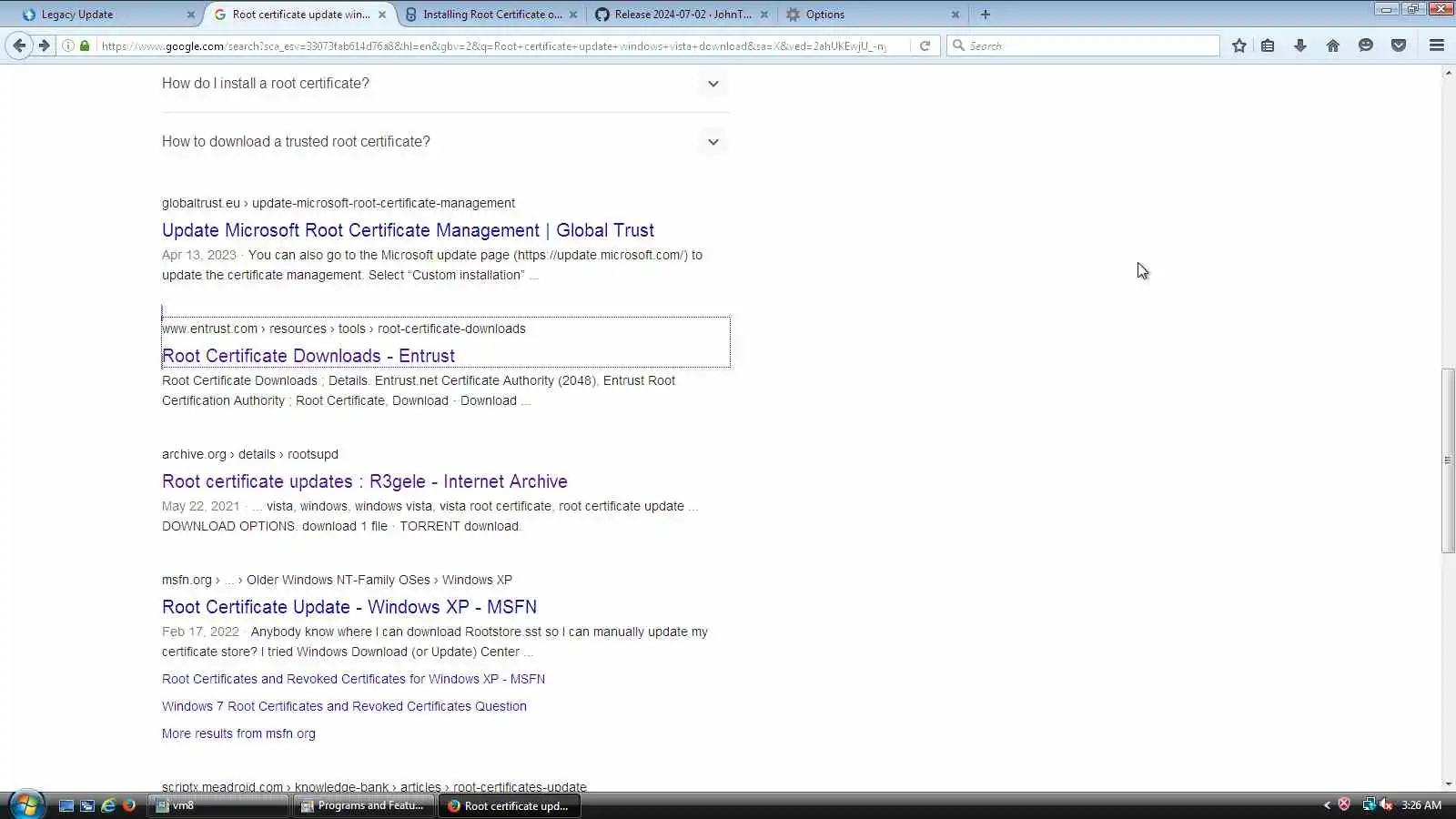Screen dimensions: 1456x819
Task: Switch to the Options tab
Action: (874, 15)
